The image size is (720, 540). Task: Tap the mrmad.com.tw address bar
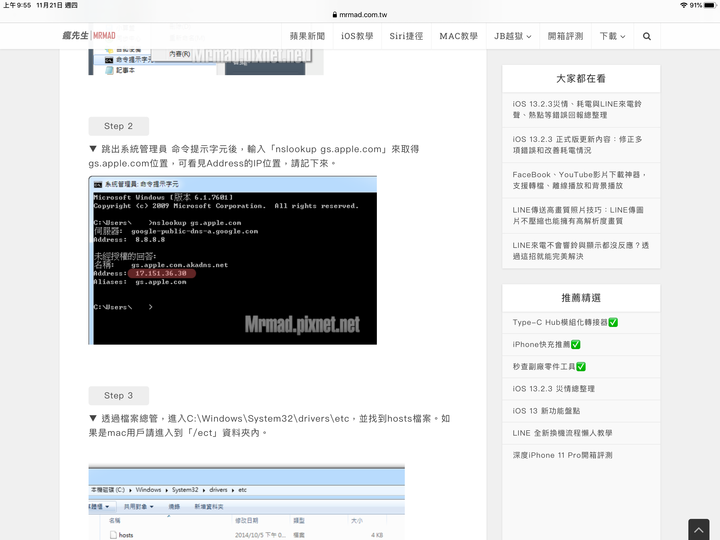(360, 15)
